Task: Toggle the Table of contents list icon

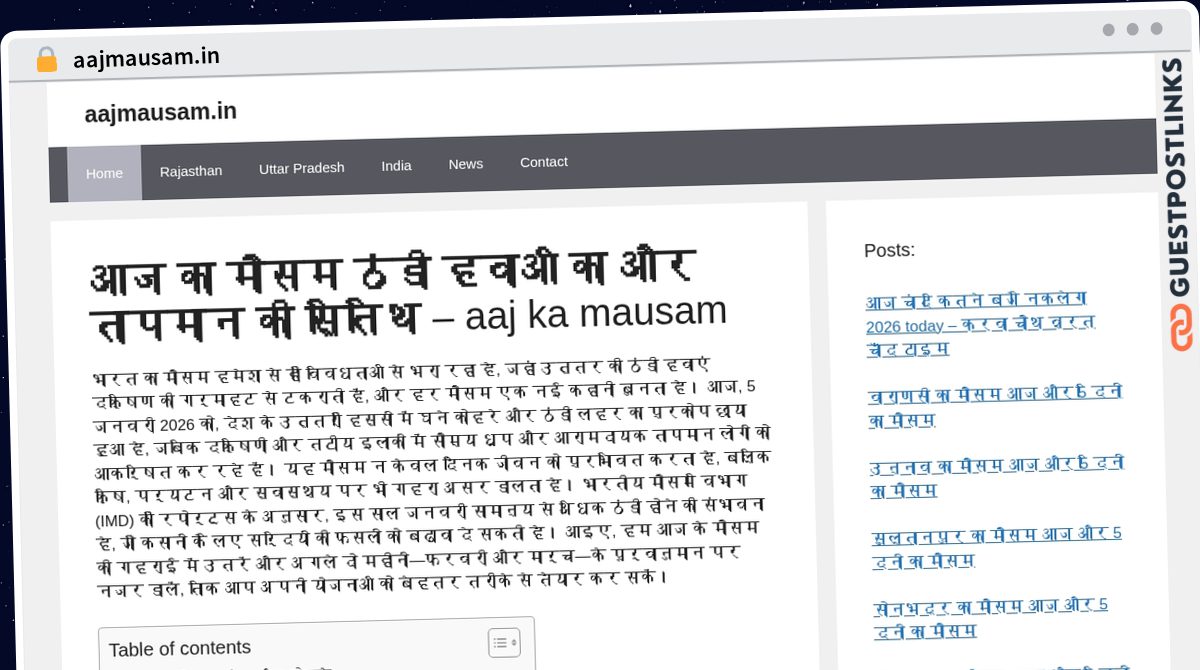Action: point(504,642)
